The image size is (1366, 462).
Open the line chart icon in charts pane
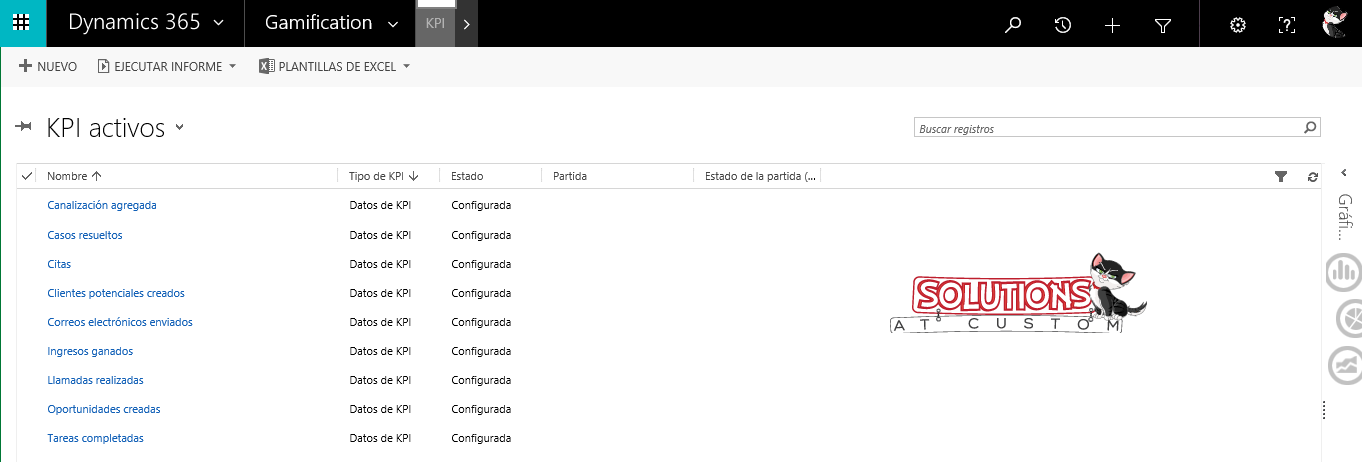(x=1344, y=365)
